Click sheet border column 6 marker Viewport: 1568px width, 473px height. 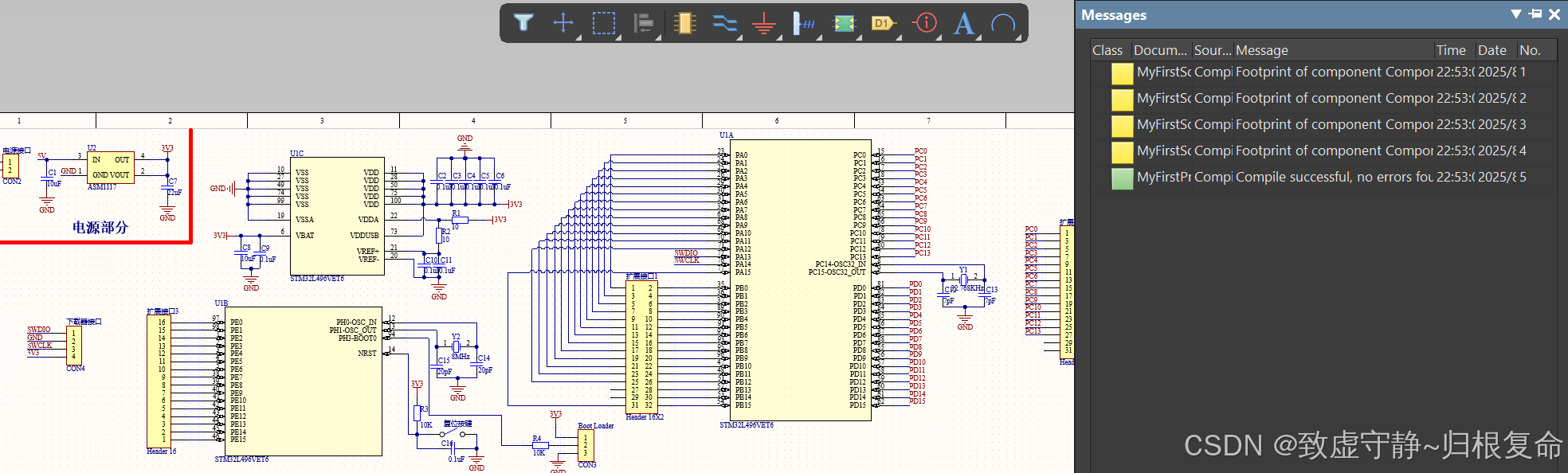coord(777,121)
